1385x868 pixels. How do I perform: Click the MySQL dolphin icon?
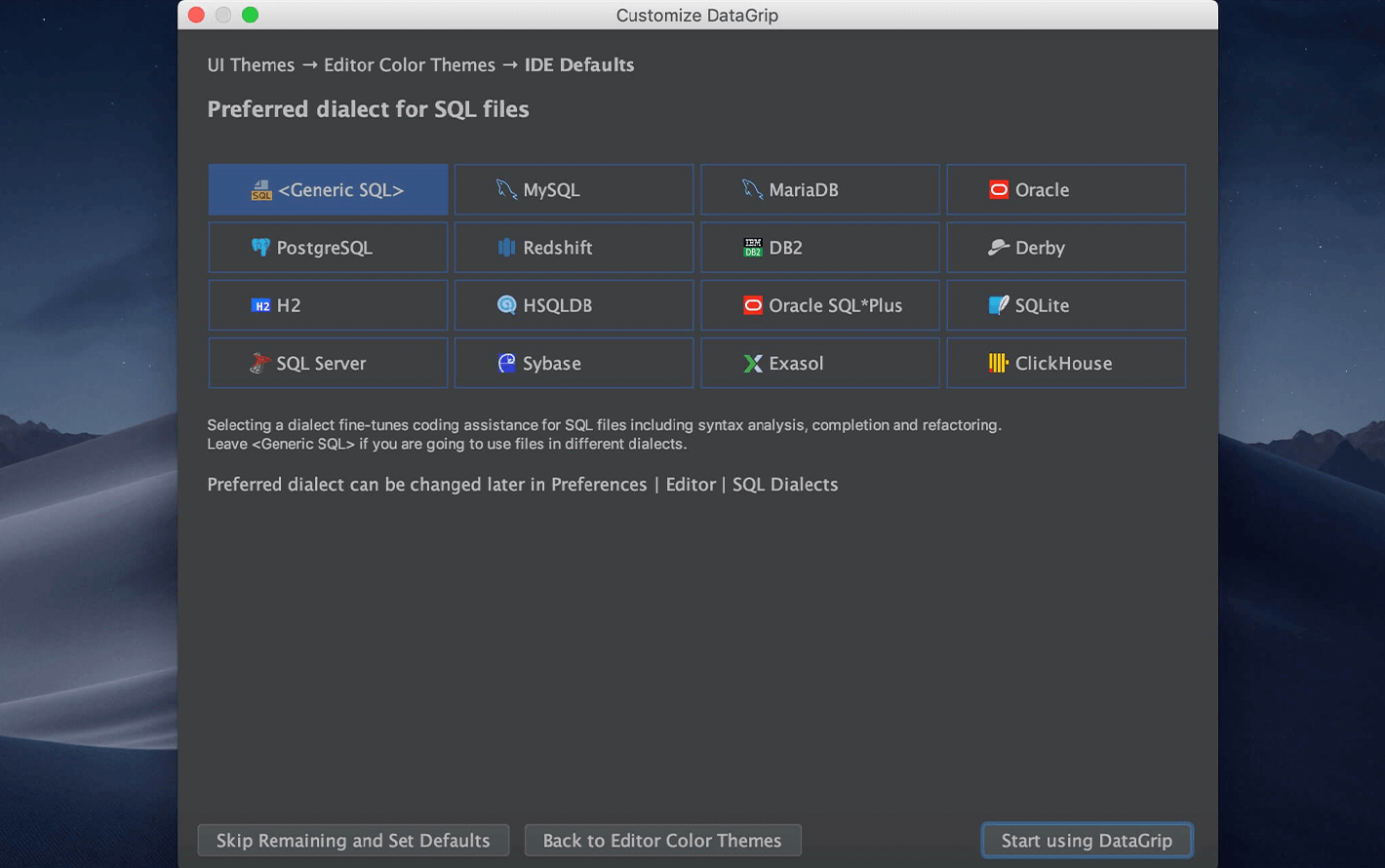(506, 189)
